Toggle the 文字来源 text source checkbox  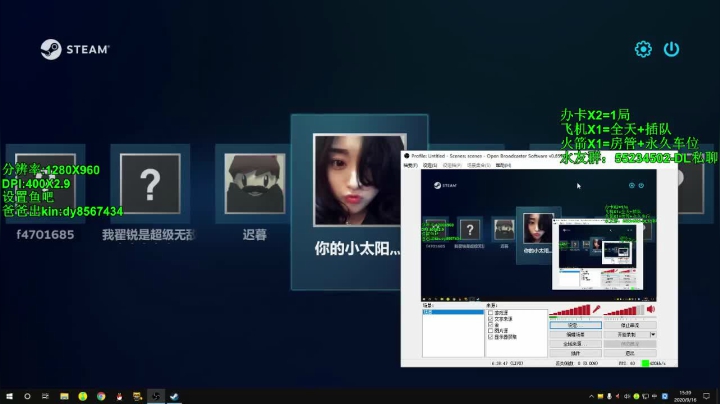490,319
